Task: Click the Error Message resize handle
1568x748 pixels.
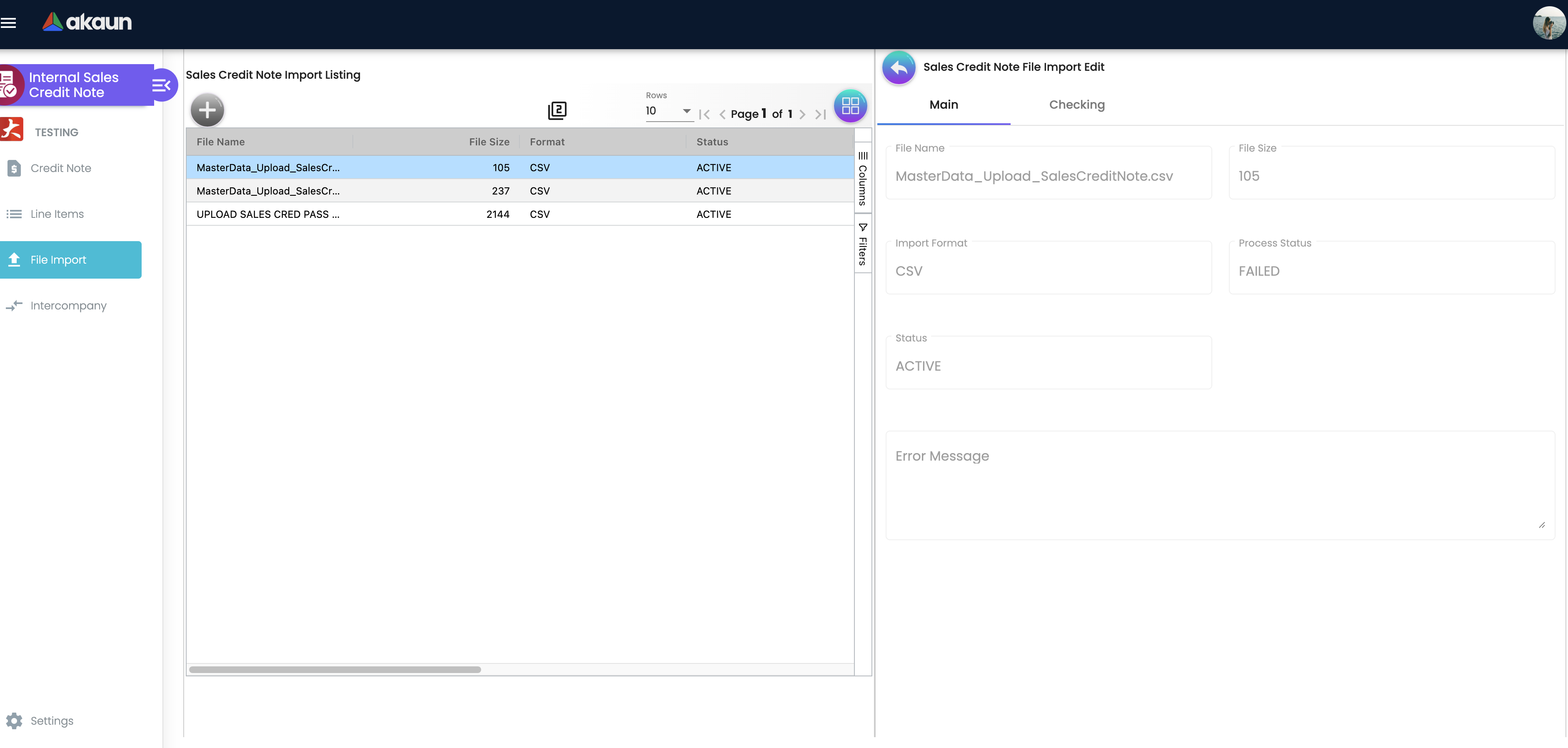Action: (1541, 525)
